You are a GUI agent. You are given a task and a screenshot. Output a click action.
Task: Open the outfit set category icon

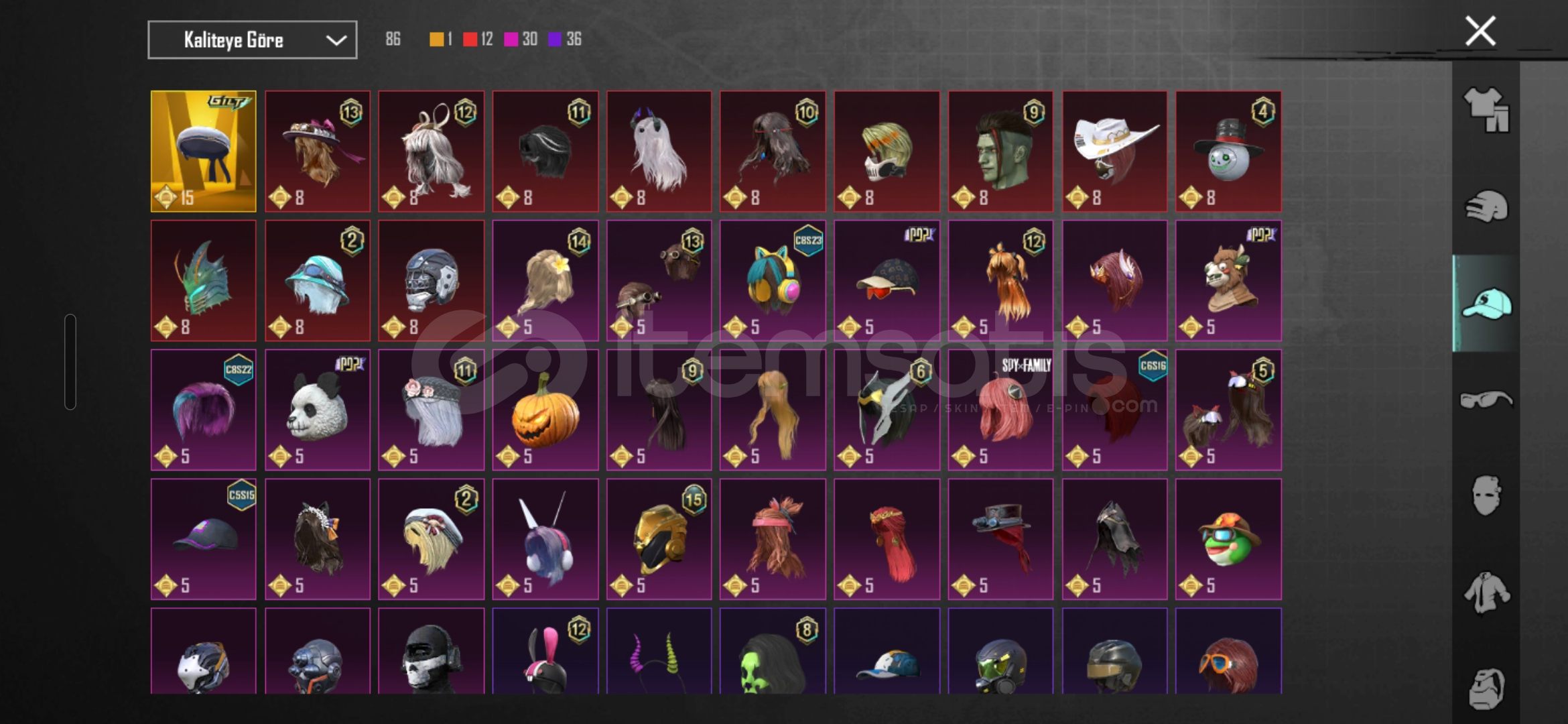point(1486,110)
